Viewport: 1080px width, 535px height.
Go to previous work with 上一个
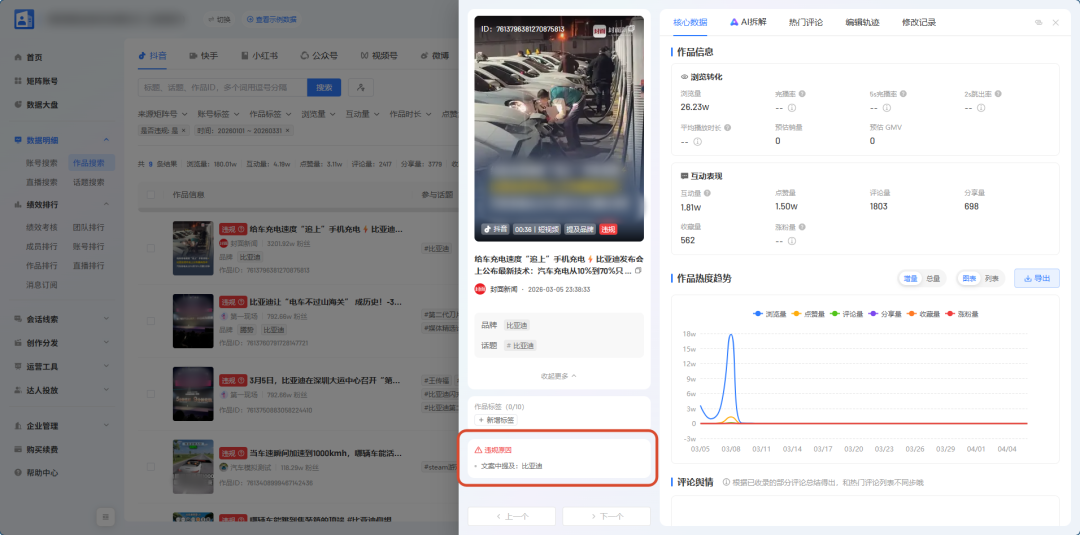click(512, 516)
